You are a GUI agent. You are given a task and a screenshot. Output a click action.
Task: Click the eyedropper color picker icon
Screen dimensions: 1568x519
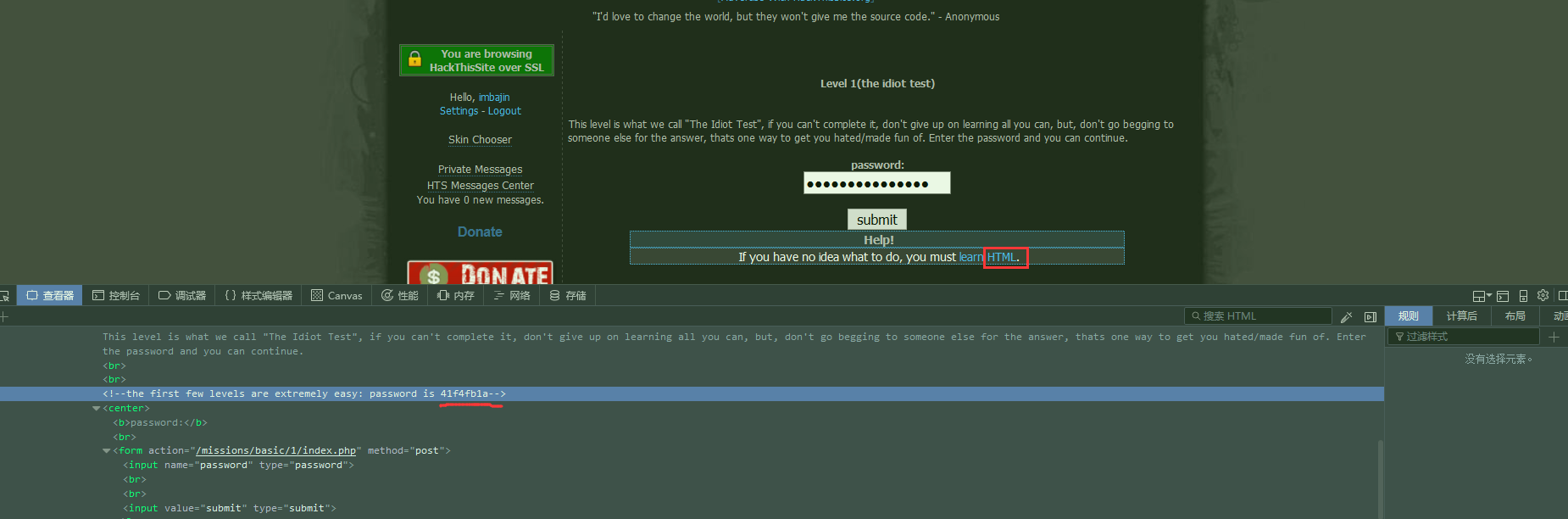(x=1346, y=317)
